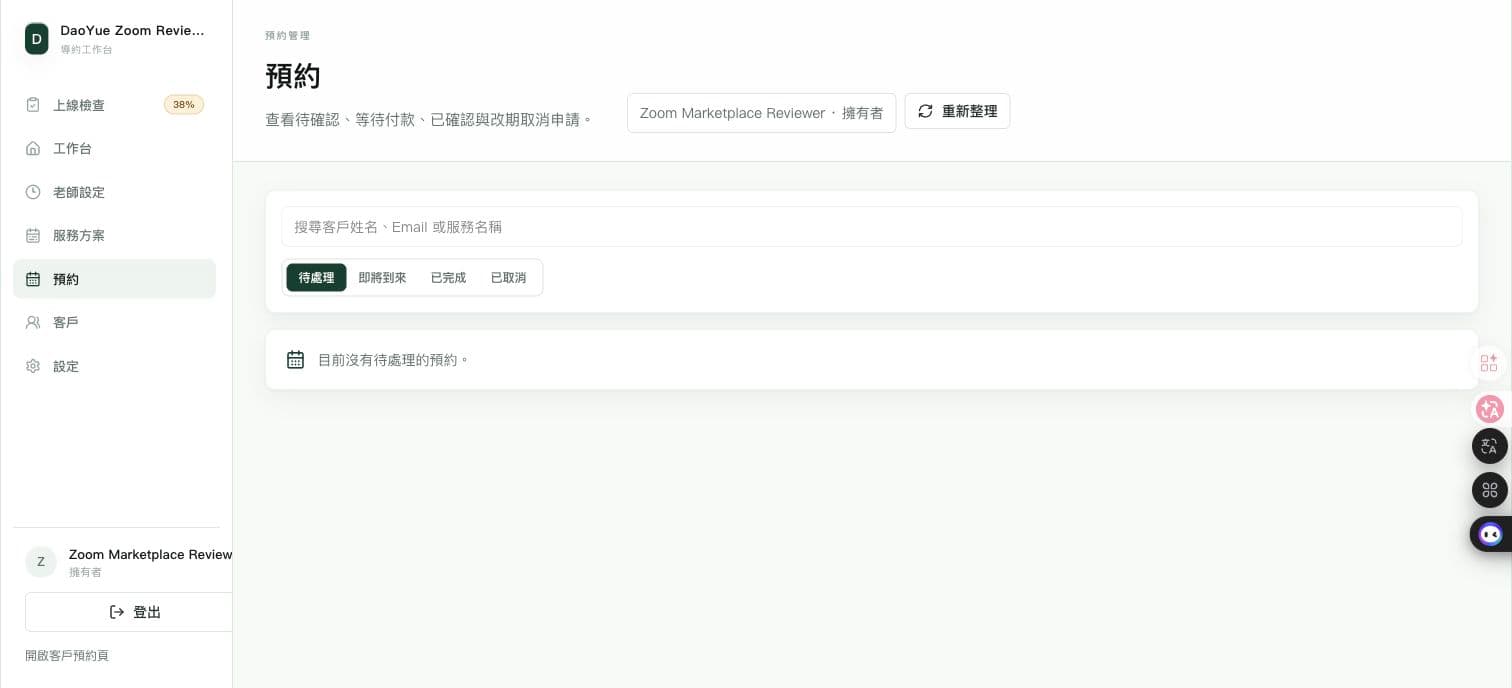
Task: Select the 待處理 filter tab
Action: tap(316, 277)
